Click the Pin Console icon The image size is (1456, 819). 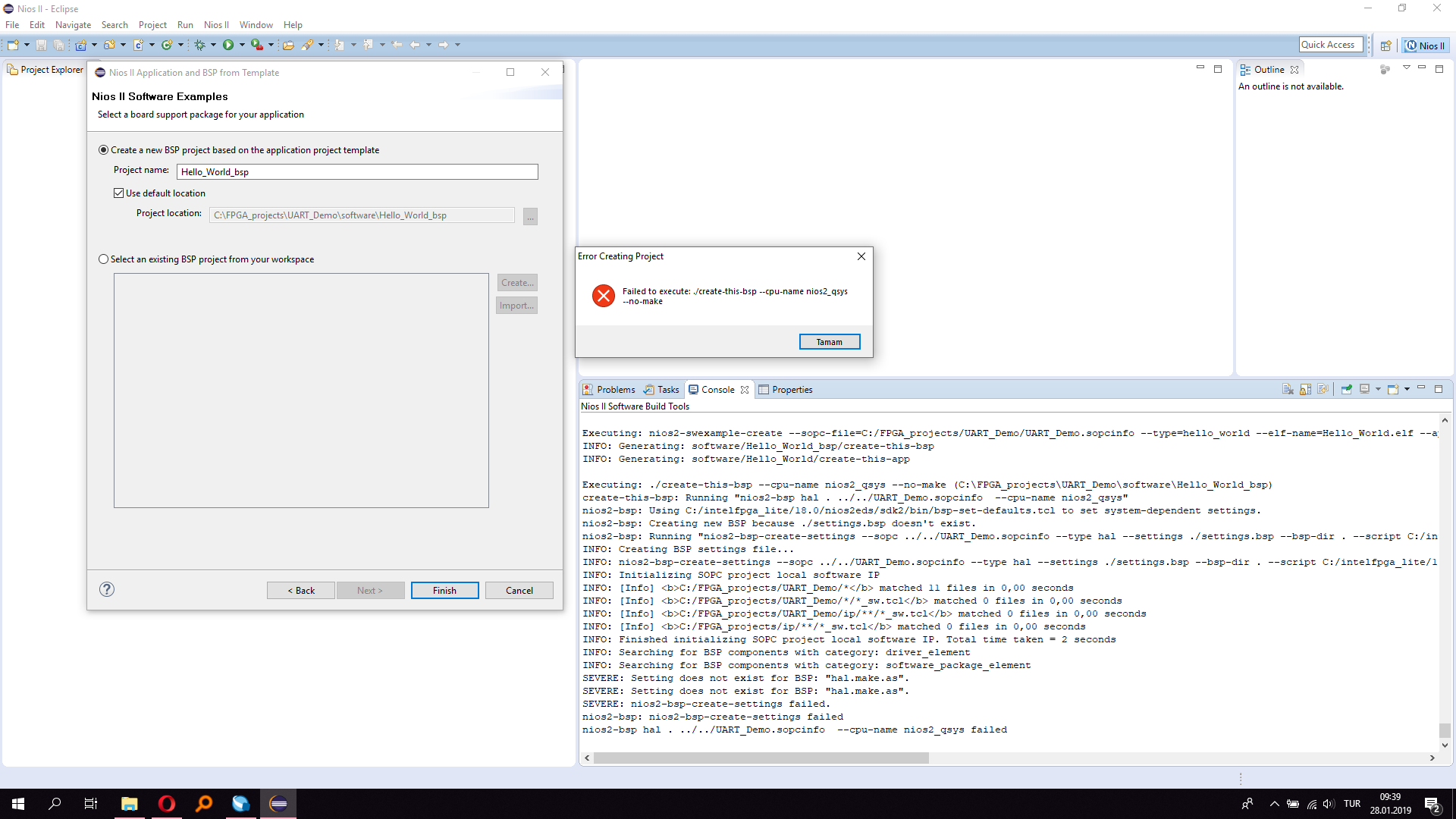(1346, 389)
